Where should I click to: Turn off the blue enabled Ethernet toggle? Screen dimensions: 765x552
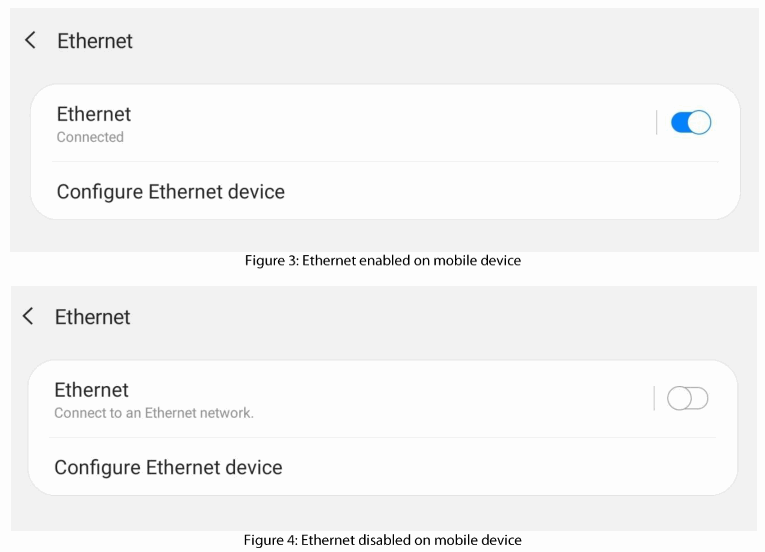pos(690,123)
